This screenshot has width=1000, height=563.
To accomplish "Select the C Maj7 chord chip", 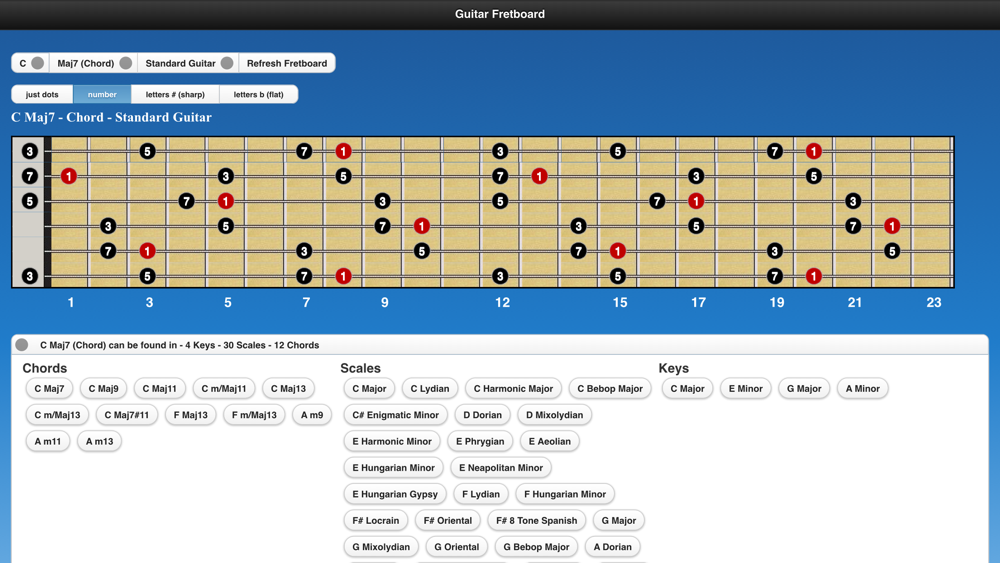I will point(49,388).
